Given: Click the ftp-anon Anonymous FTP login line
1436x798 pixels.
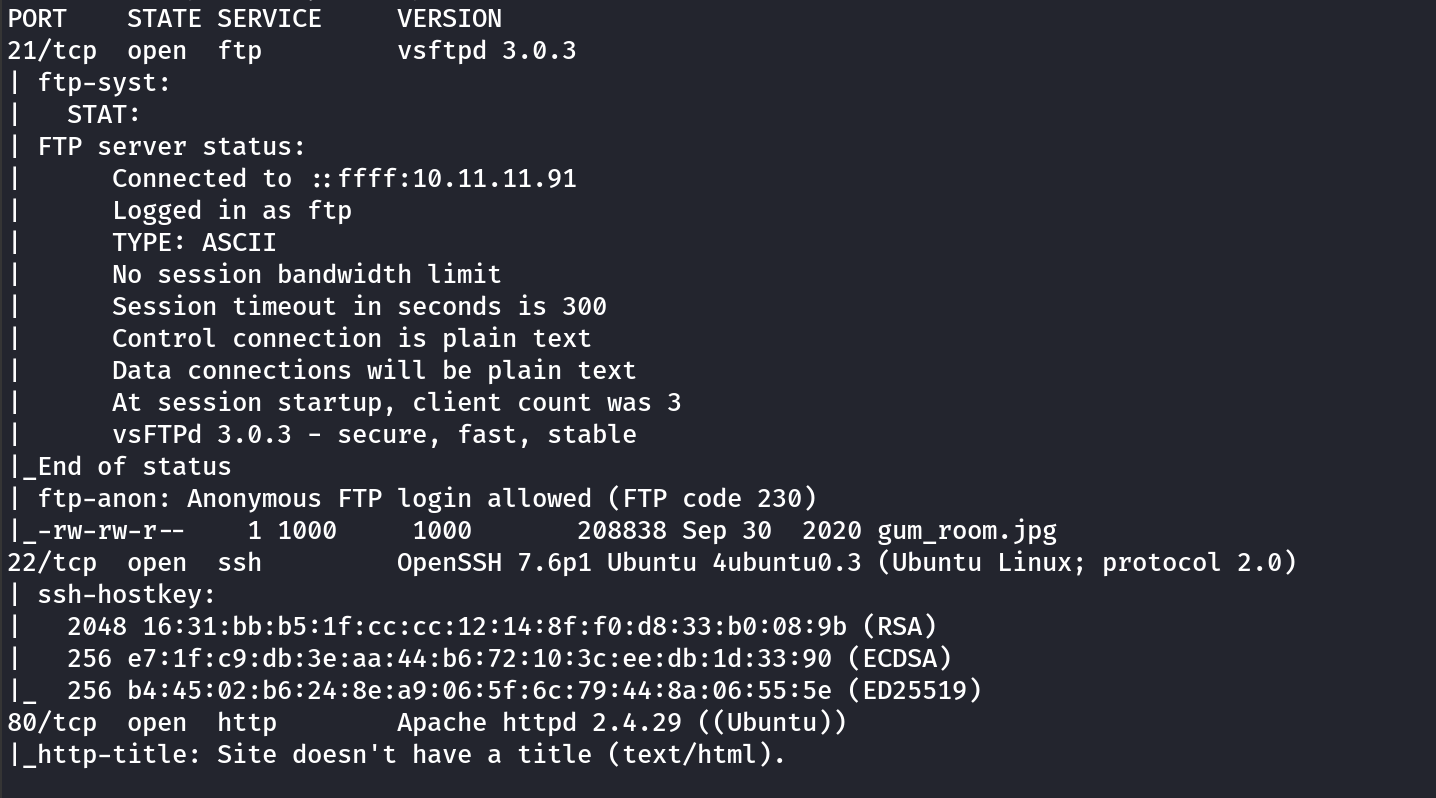Looking at the screenshot, I should click(x=427, y=498).
